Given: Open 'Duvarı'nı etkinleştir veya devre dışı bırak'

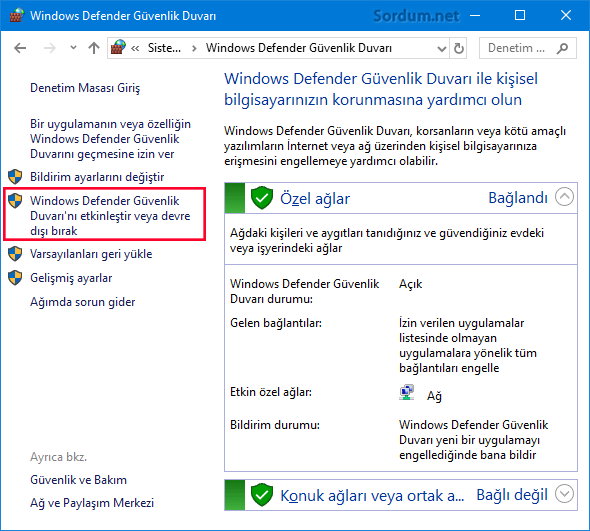Looking at the screenshot, I should pos(110,216).
